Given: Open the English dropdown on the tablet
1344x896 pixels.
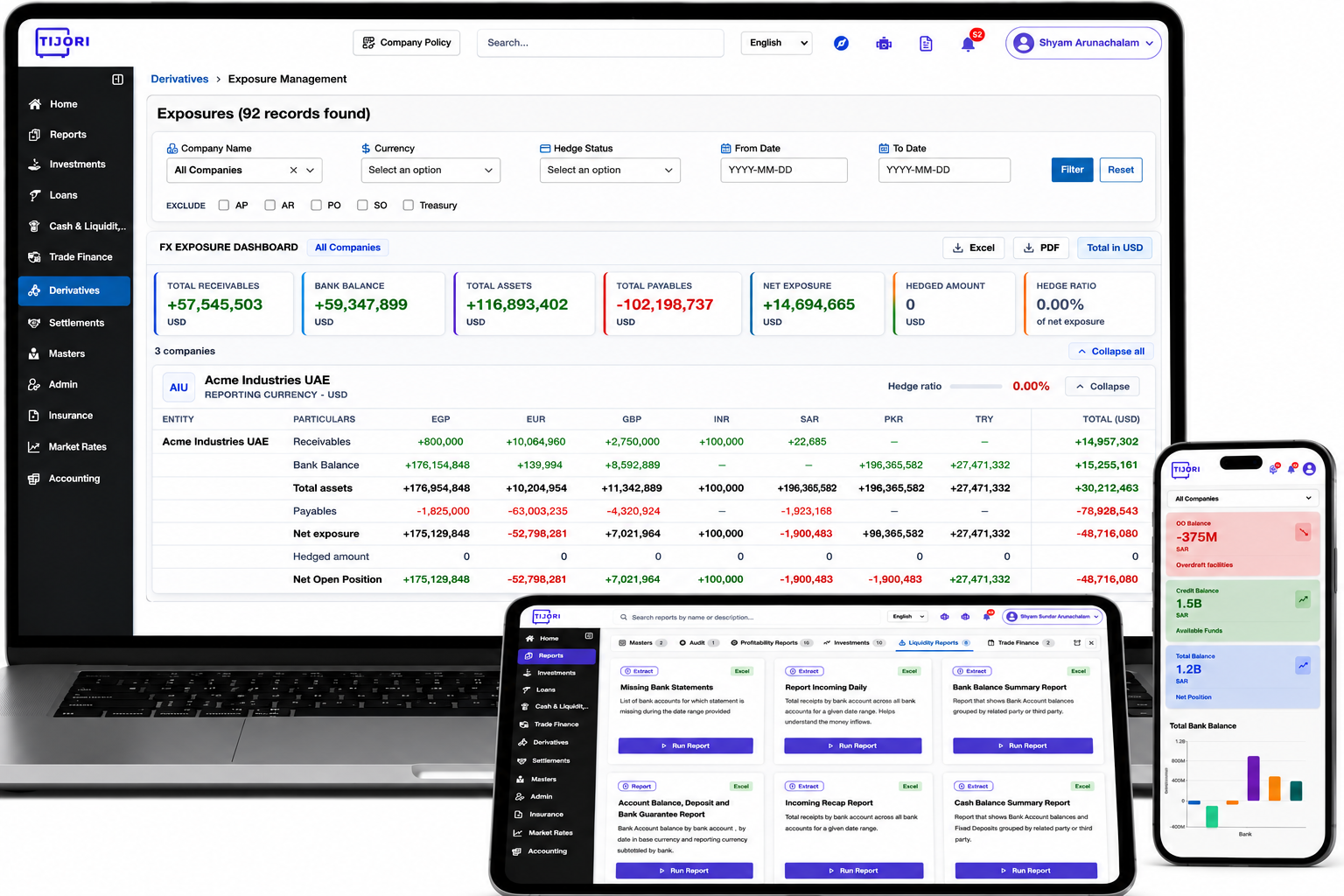Looking at the screenshot, I should tap(908, 616).
